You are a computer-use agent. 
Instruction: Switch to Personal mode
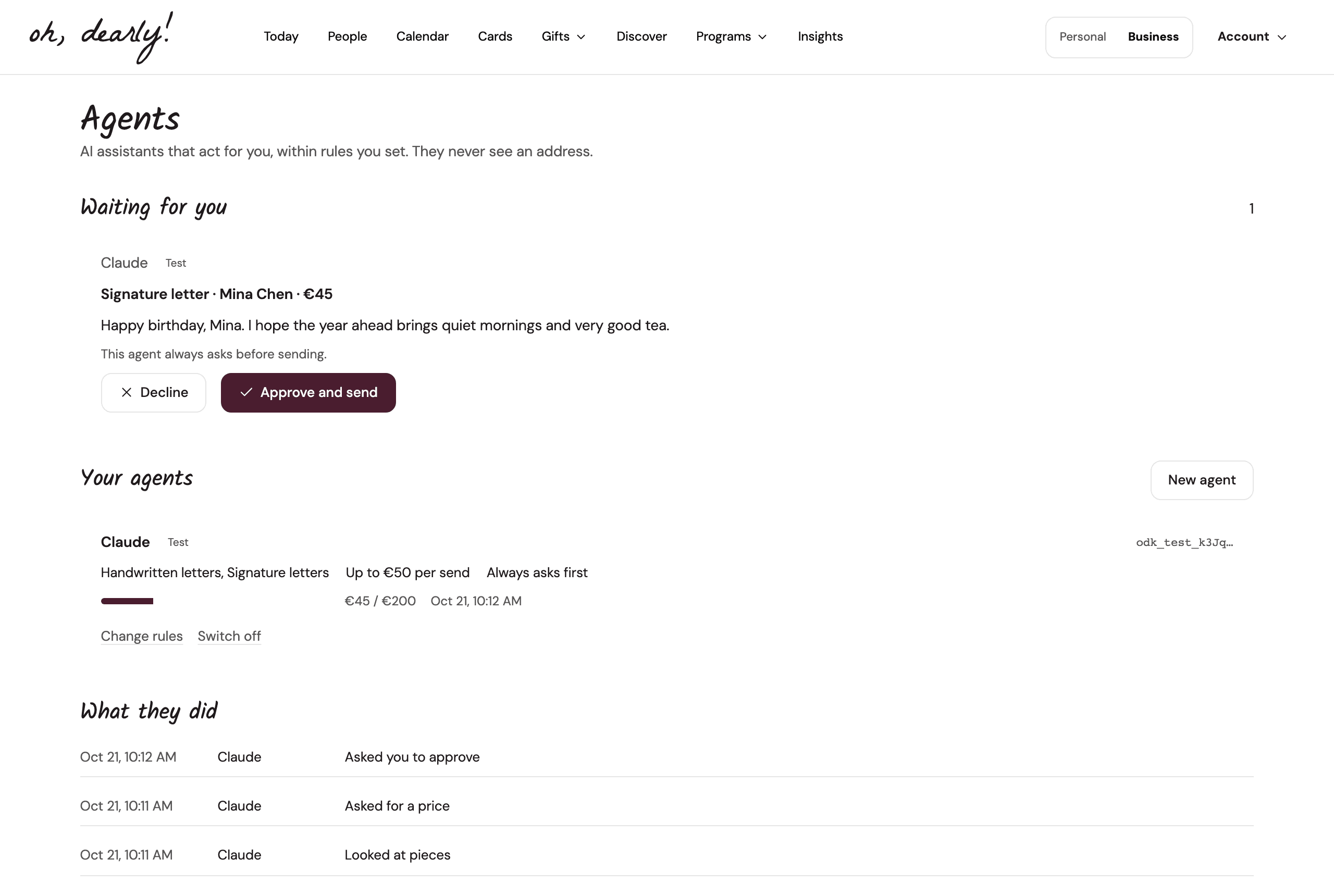point(1082,36)
